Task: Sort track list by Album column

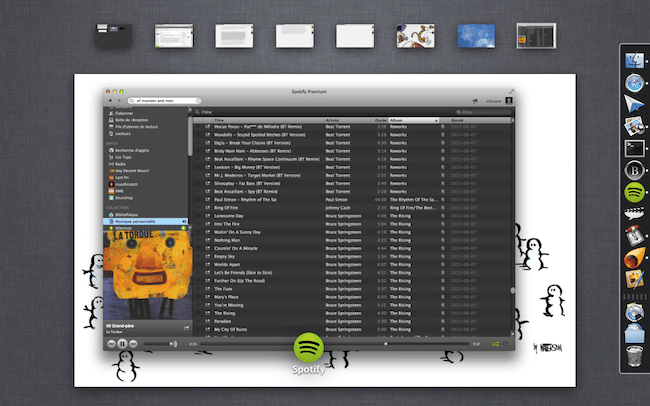Action: point(413,120)
